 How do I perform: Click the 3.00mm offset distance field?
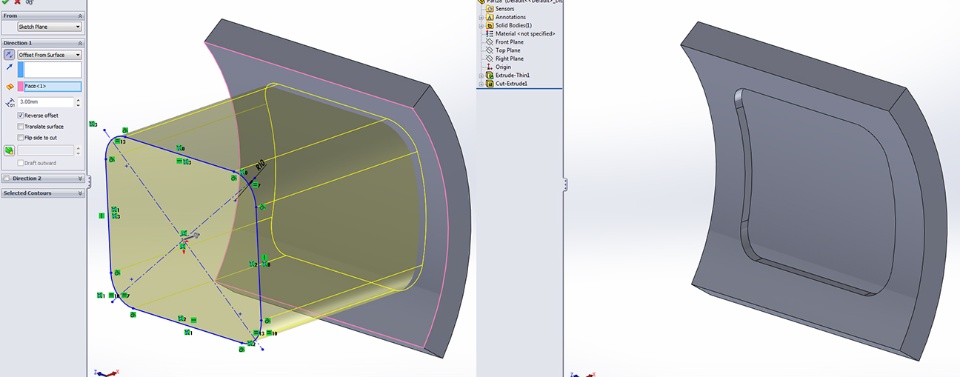pos(46,102)
